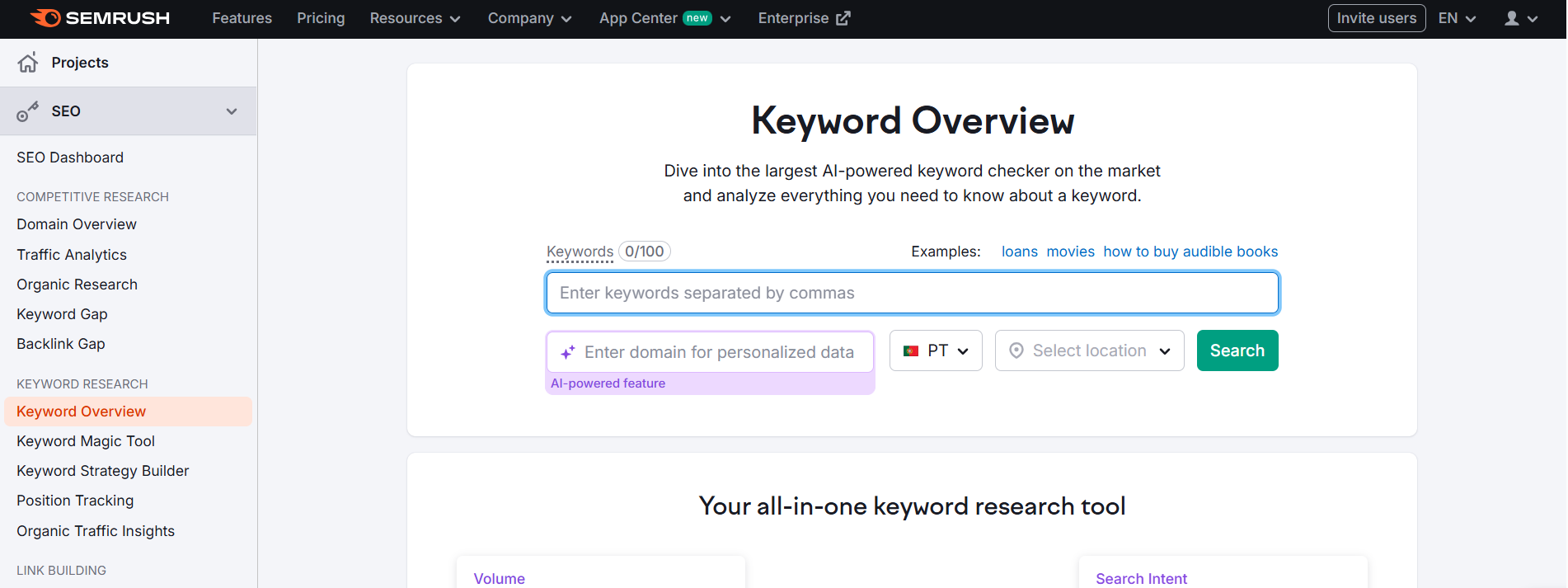Collapse the SEO sidebar section
The image size is (1568, 588).
(x=232, y=111)
